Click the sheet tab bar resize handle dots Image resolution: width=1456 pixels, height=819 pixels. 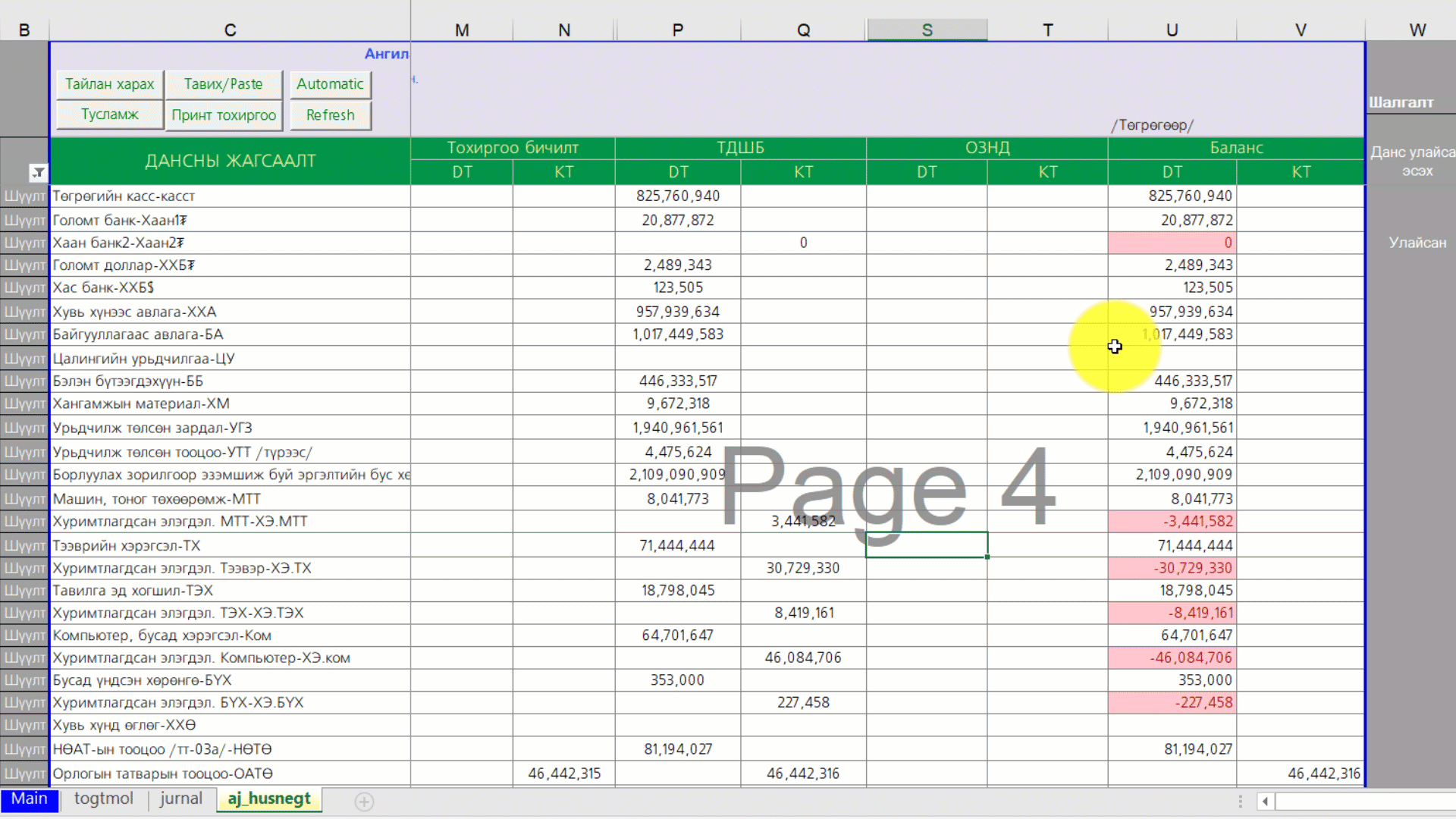click(x=1240, y=801)
